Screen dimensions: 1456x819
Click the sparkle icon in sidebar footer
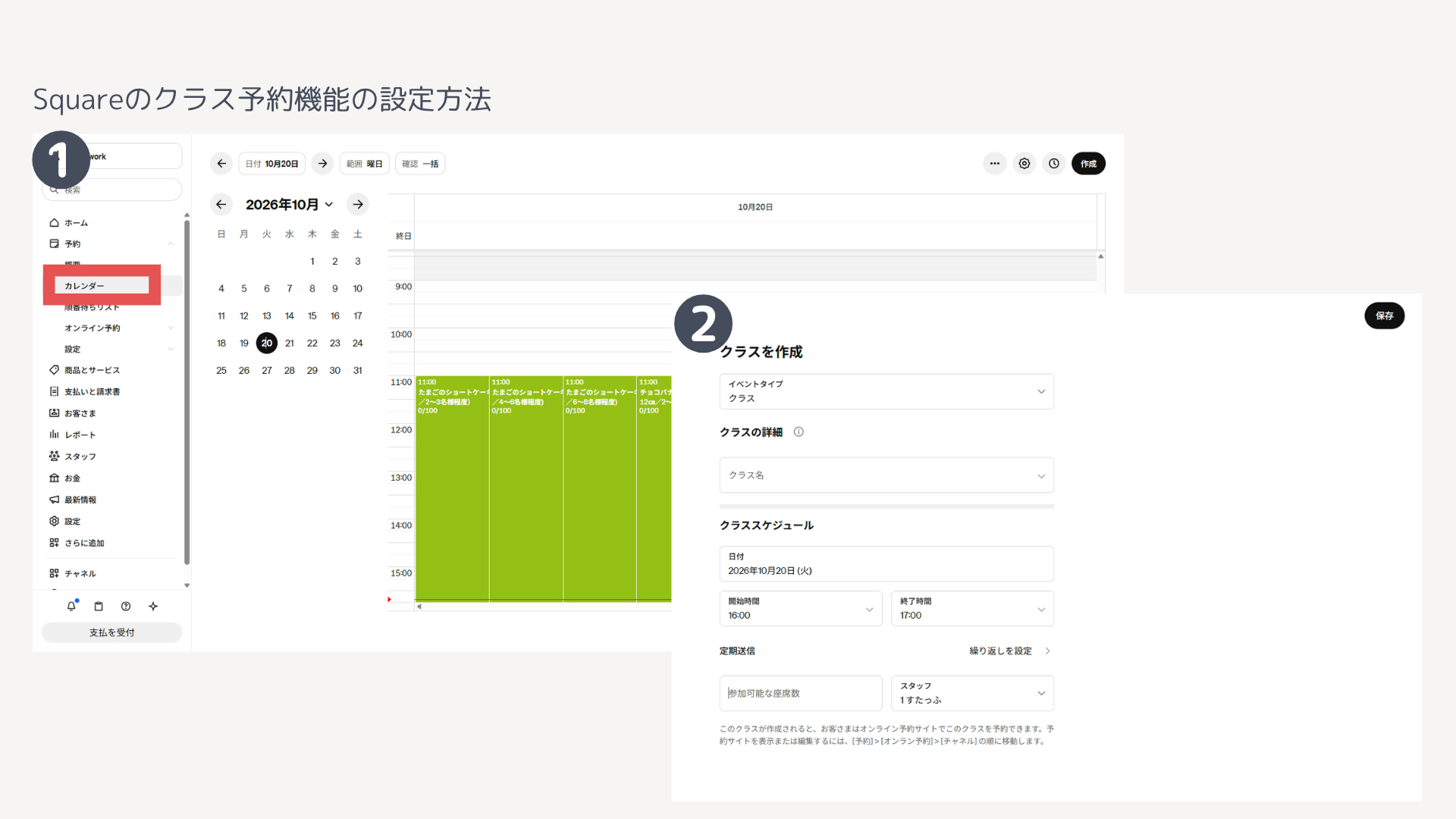click(x=153, y=607)
